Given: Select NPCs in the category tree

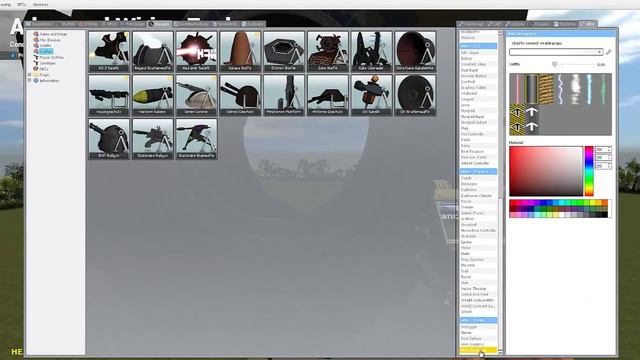Looking at the screenshot, I should click(44, 69).
